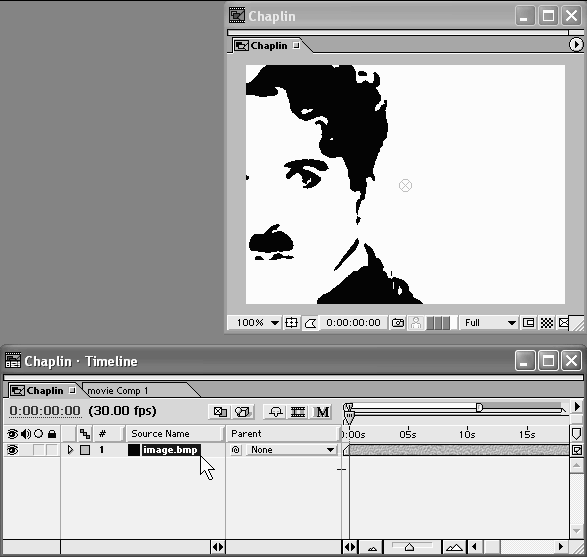This screenshot has height=557, width=587.
Task: Take a snapshot with the camera icon
Action: point(398,323)
